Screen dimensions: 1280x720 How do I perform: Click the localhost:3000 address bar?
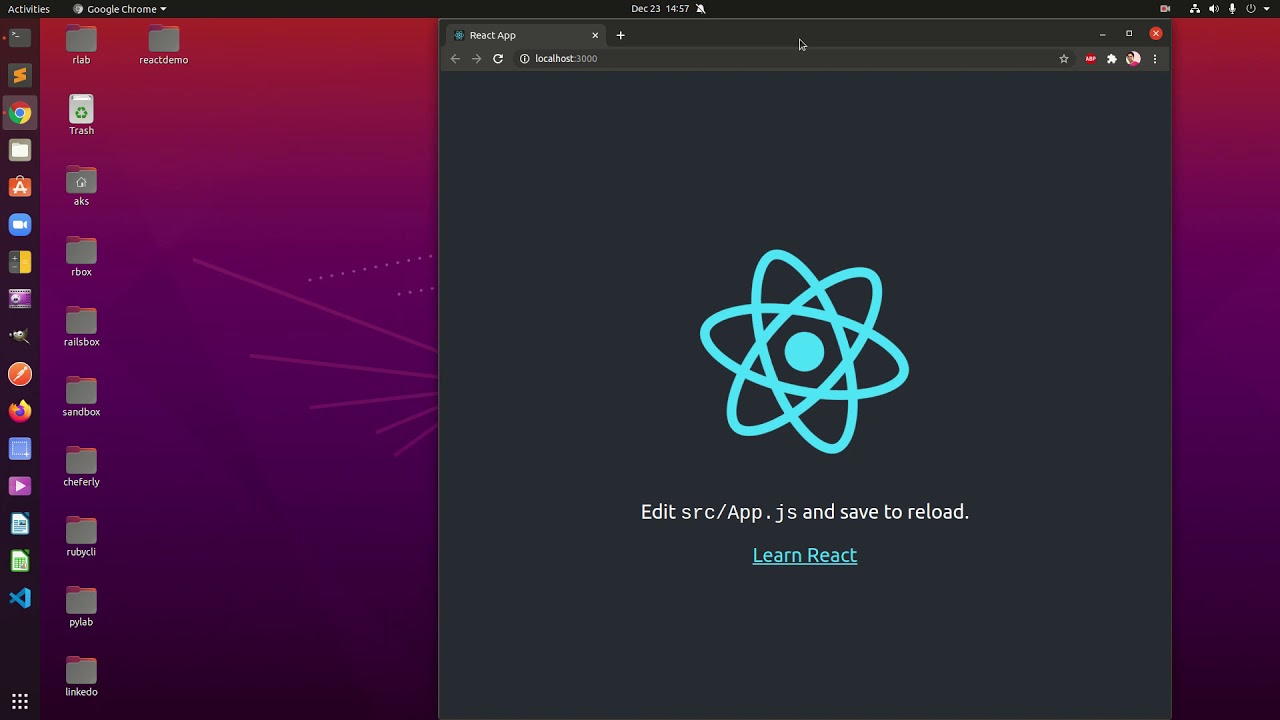[785, 59]
